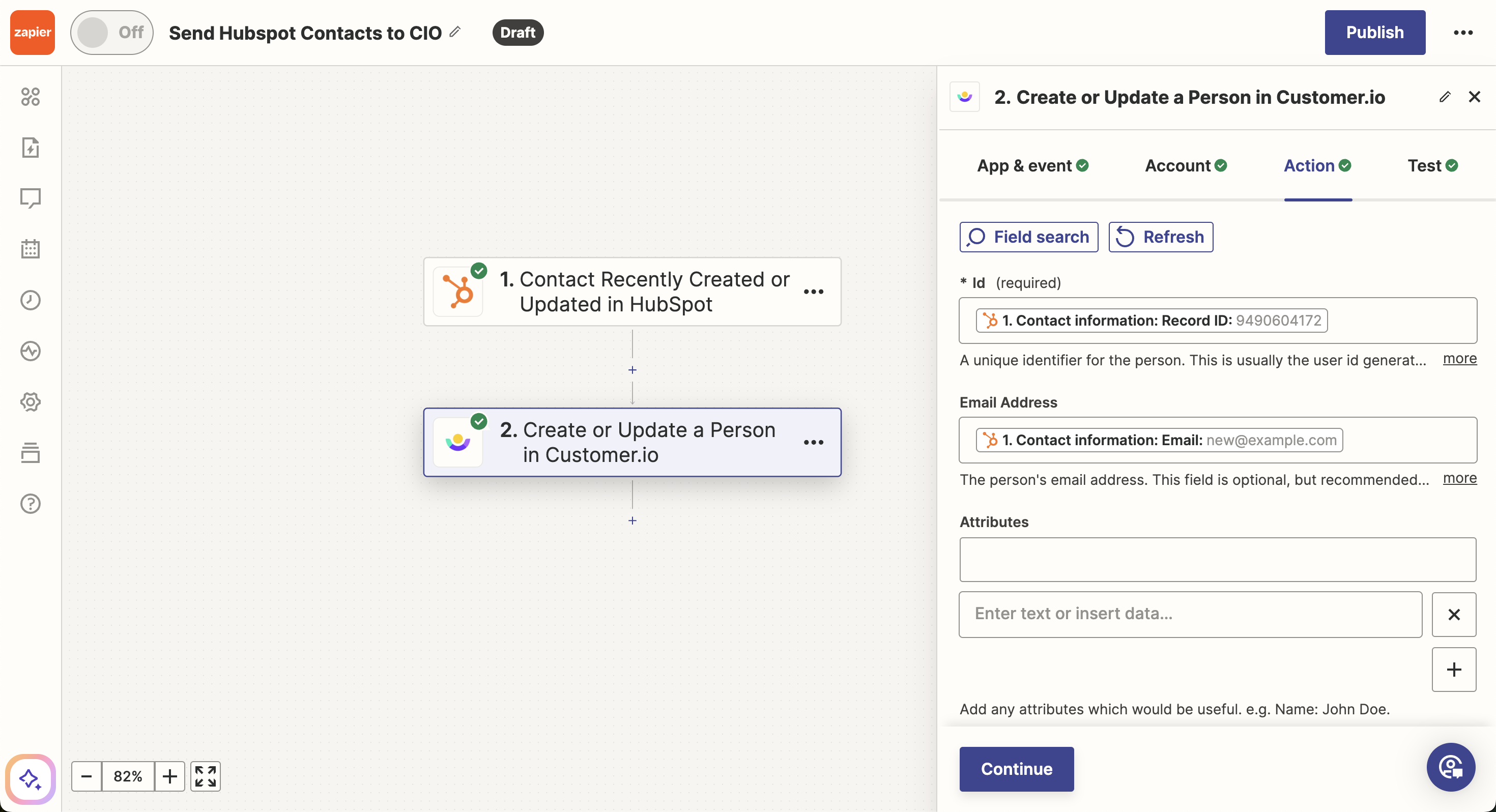Toggle the zap On/Off switch

pos(109,32)
